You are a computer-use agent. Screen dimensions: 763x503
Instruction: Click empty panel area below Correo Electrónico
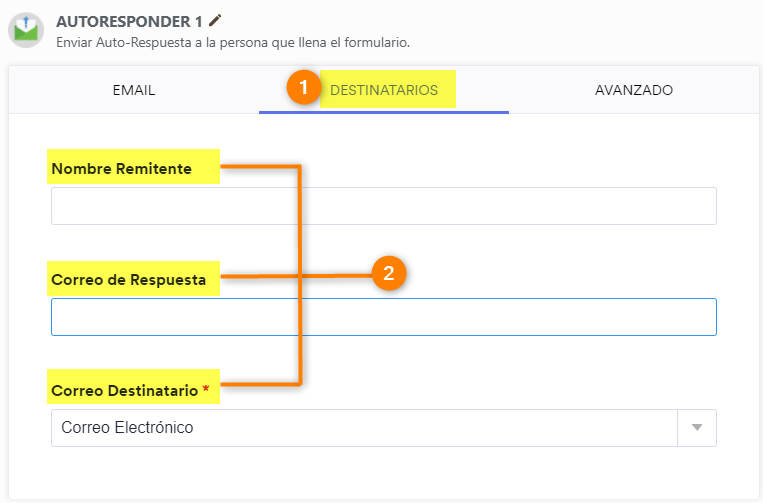tap(384, 472)
